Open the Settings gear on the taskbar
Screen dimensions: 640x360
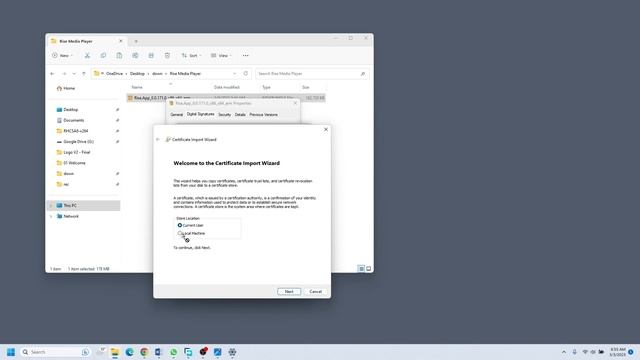click(232, 352)
